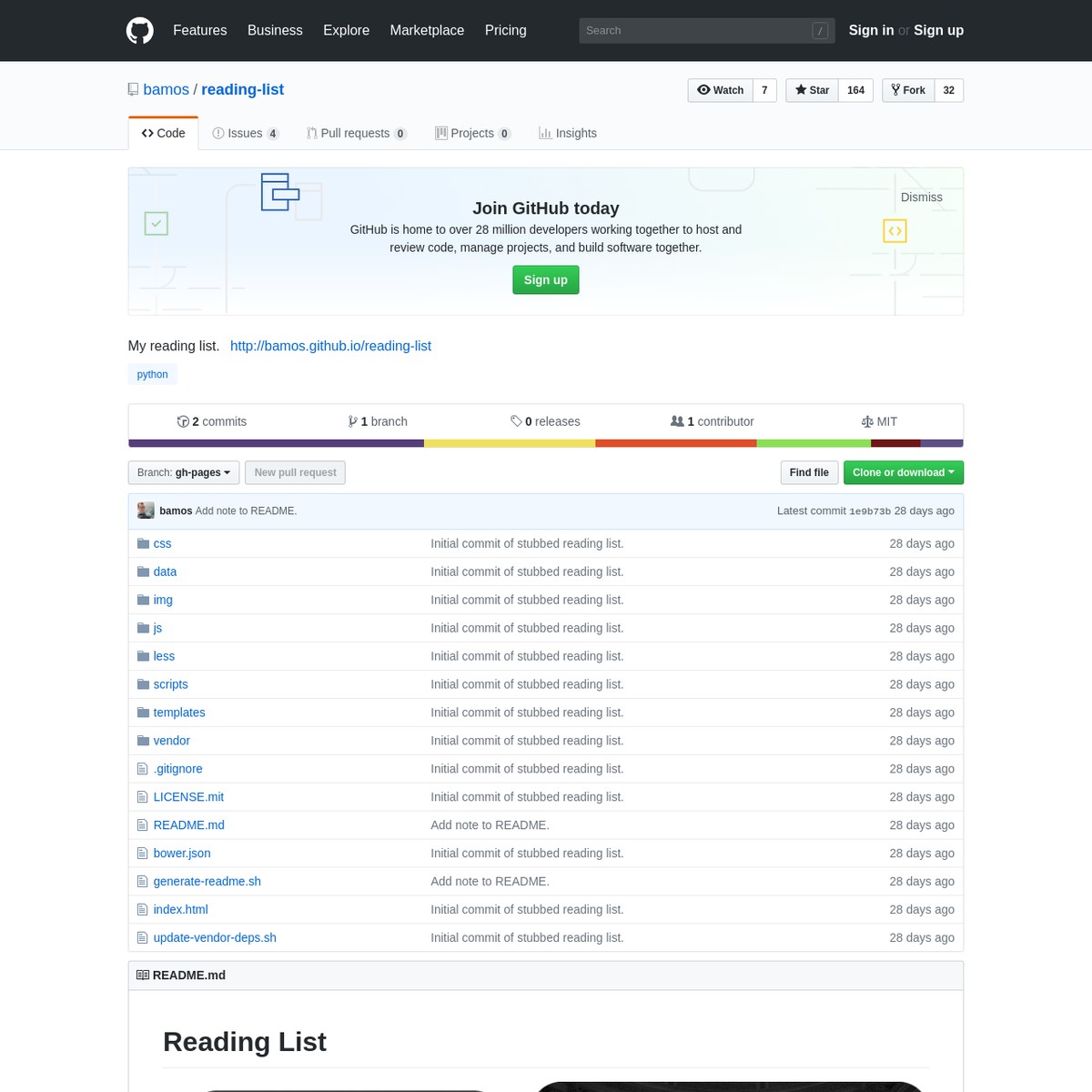Click the python topic tag
The image size is (1092, 1092).
153,374
